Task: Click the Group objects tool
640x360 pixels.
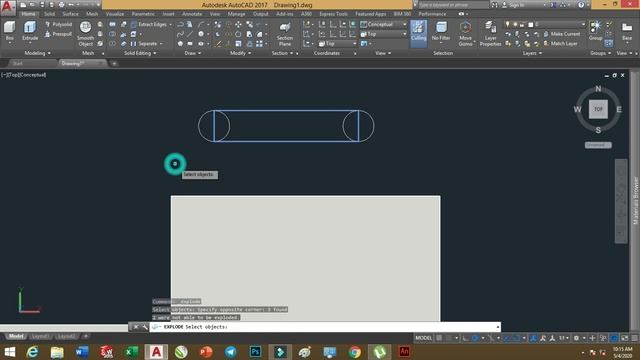Action: click(x=596, y=31)
